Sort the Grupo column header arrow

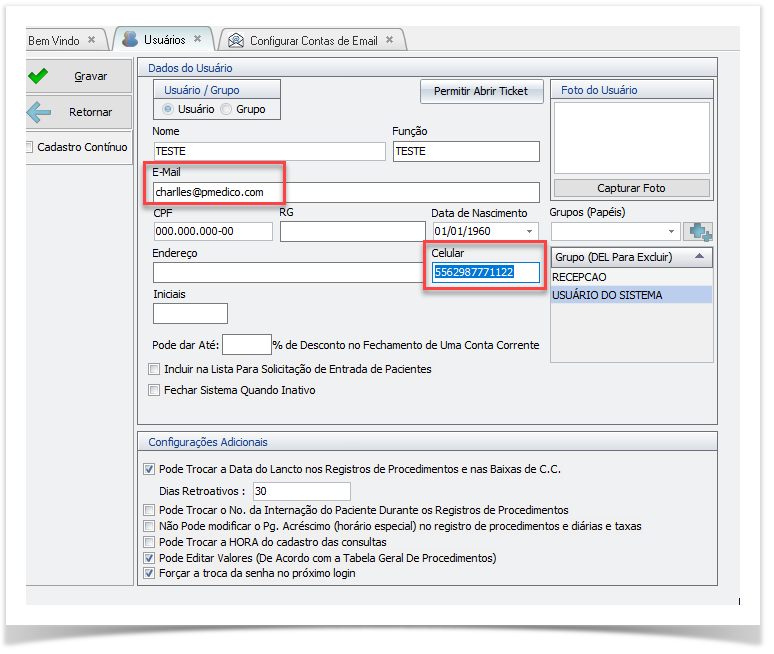click(x=698, y=257)
